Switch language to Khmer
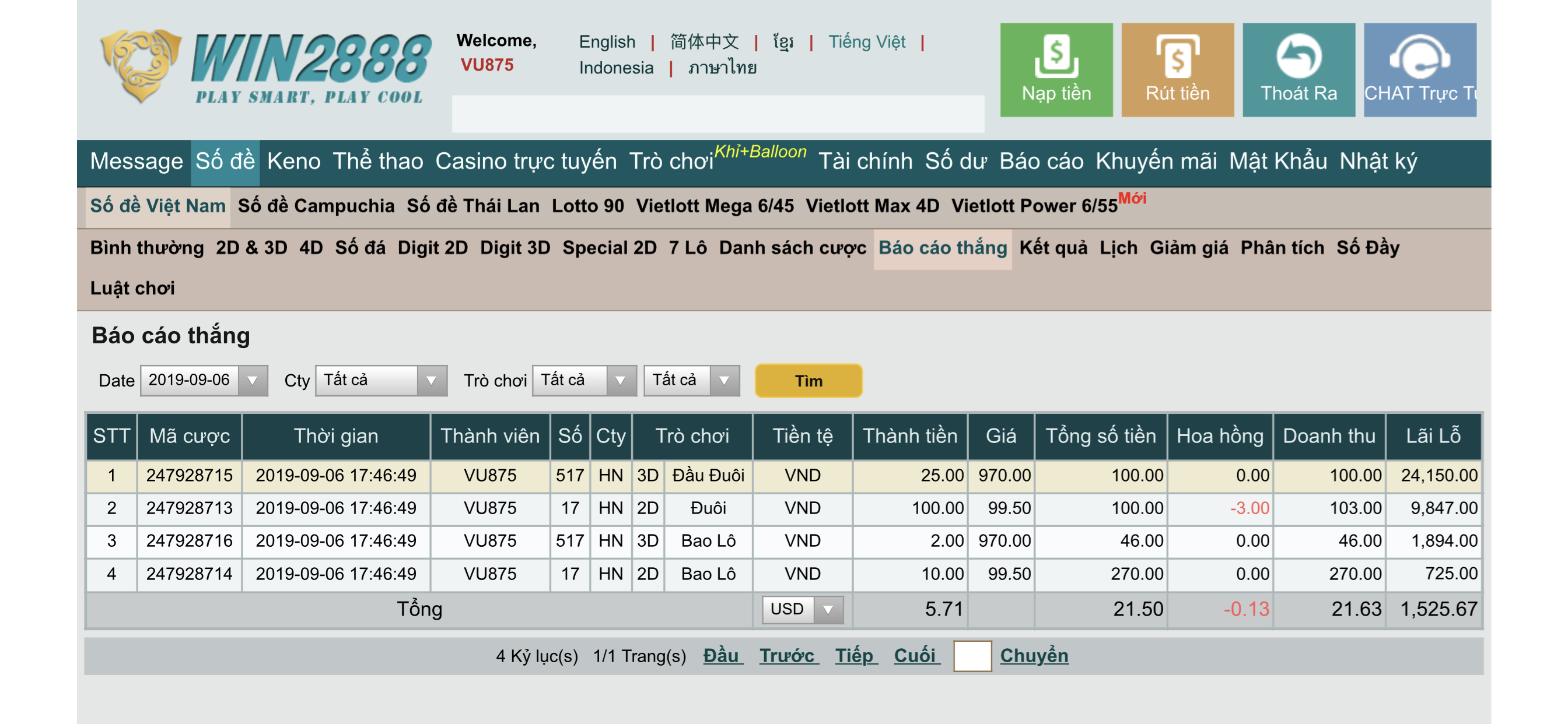1568x724 pixels. [x=783, y=41]
